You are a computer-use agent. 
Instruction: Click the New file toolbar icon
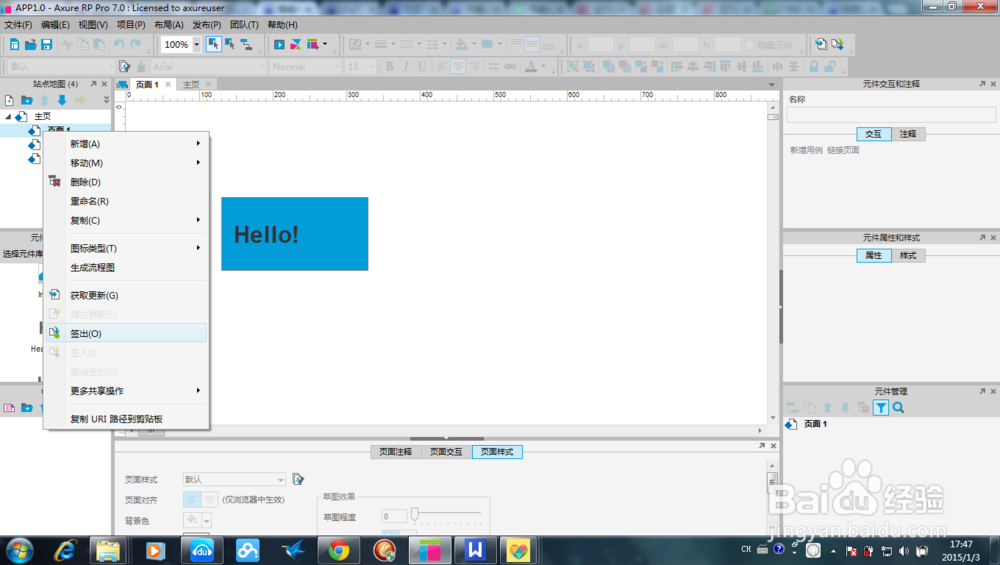[x=14, y=45]
